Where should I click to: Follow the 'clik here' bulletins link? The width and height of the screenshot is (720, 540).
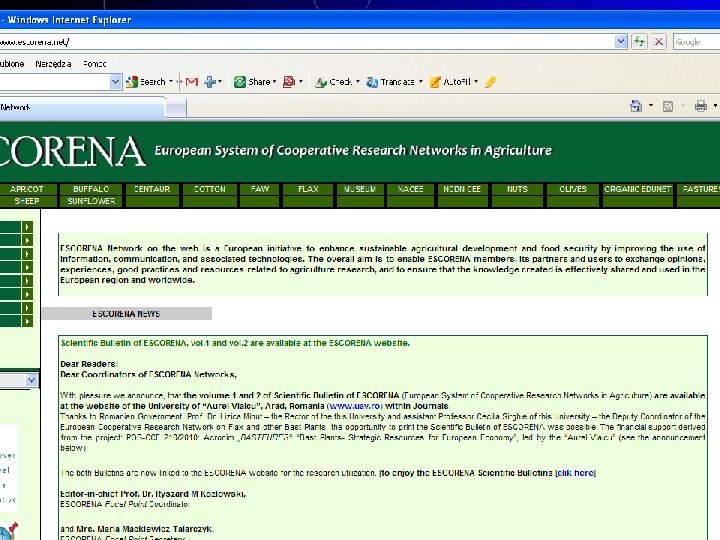(x=575, y=473)
